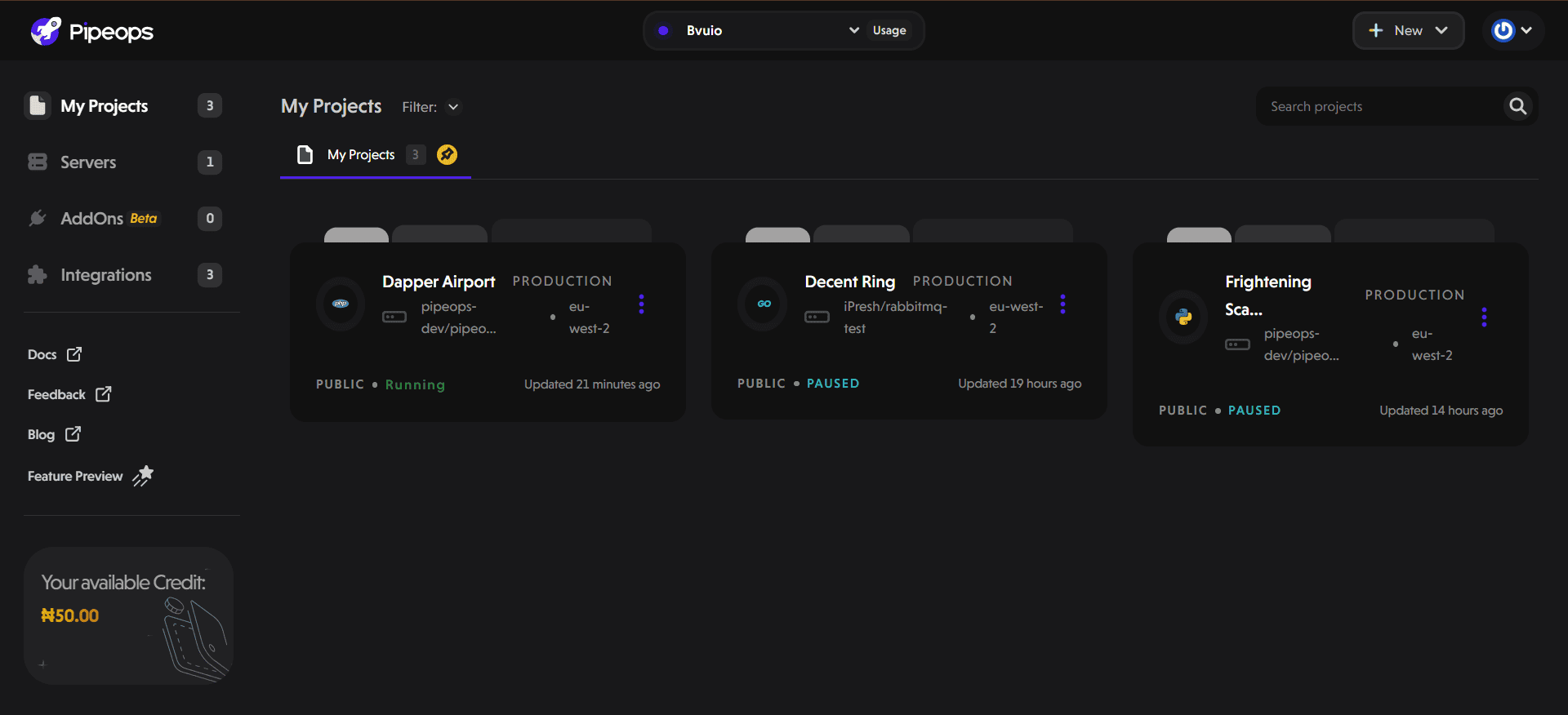Click the Python icon on Frightening Sca...
Viewport: 1568px width, 715px height.
pos(1183,317)
